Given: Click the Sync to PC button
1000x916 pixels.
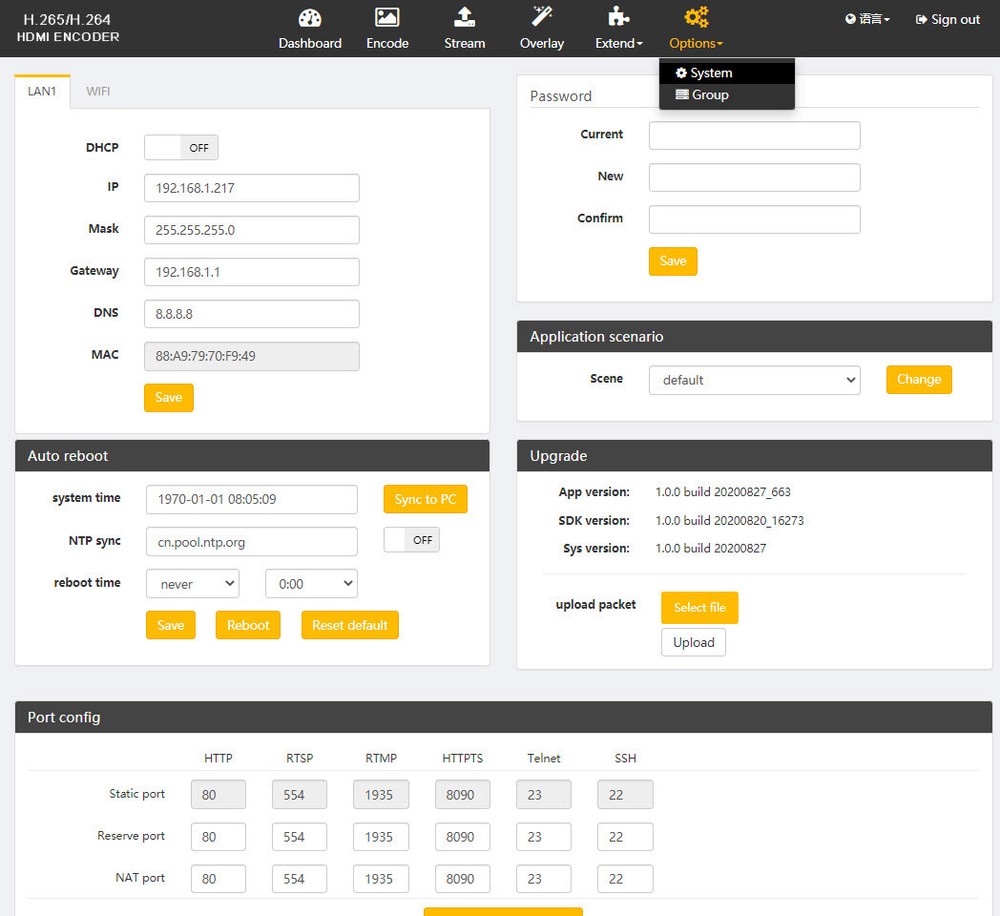Looking at the screenshot, I should [425, 499].
